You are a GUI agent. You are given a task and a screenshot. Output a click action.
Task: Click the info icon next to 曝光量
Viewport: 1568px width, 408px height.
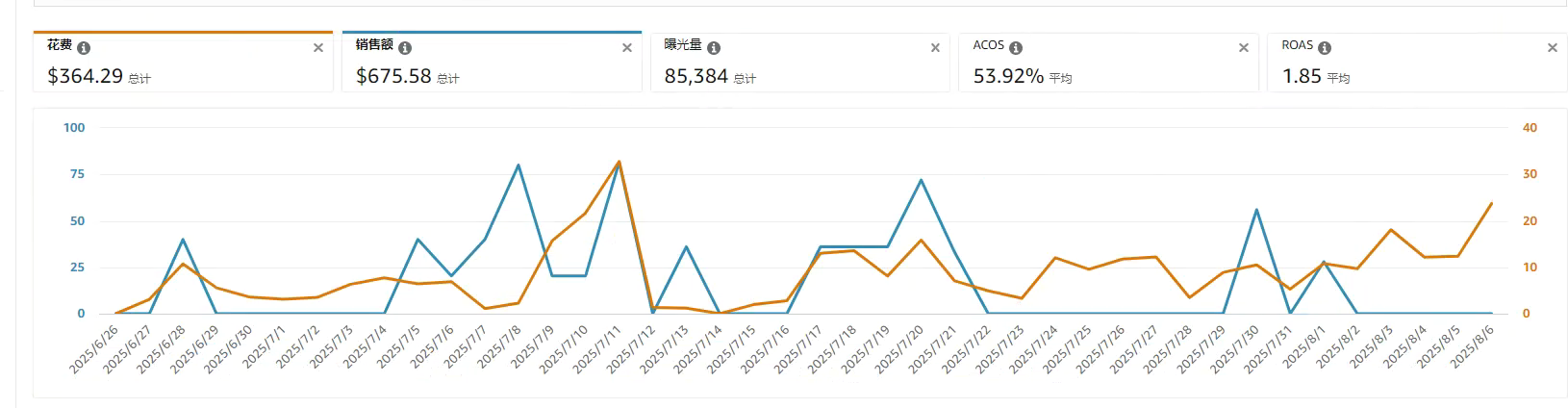(x=714, y=47)
